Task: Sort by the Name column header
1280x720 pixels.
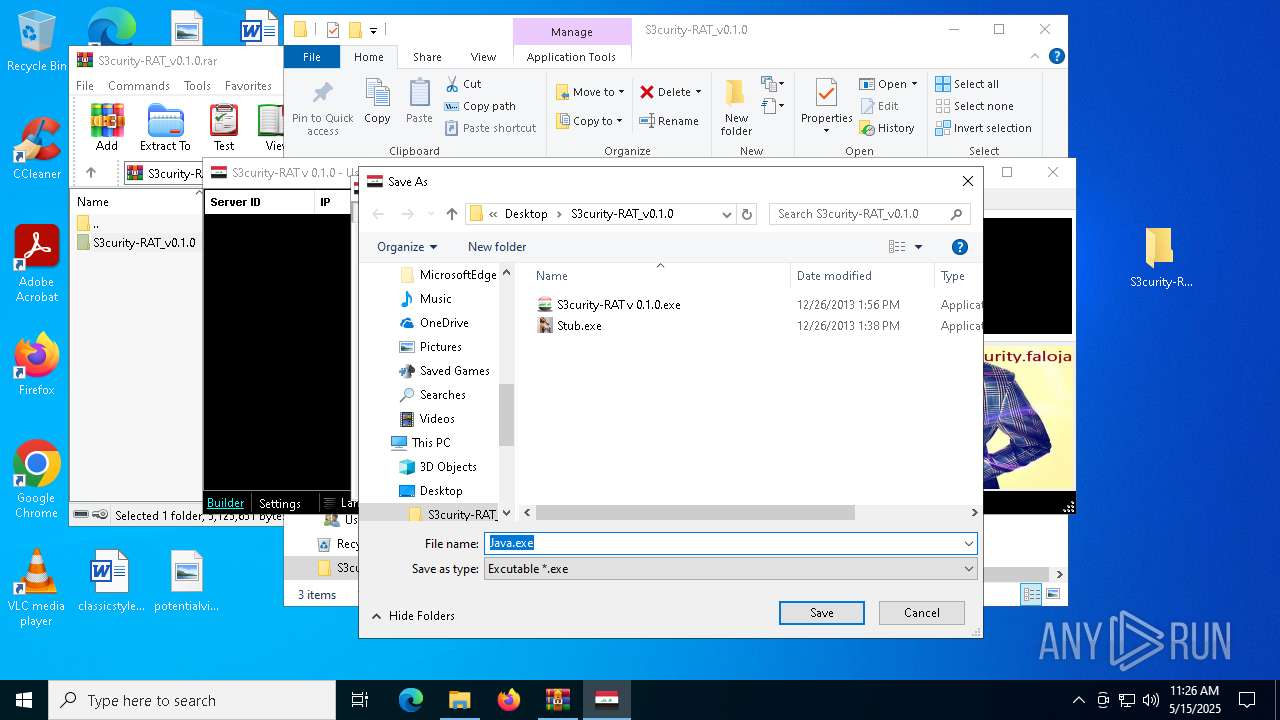Action: pyautogui.click(x=552, y=276)
